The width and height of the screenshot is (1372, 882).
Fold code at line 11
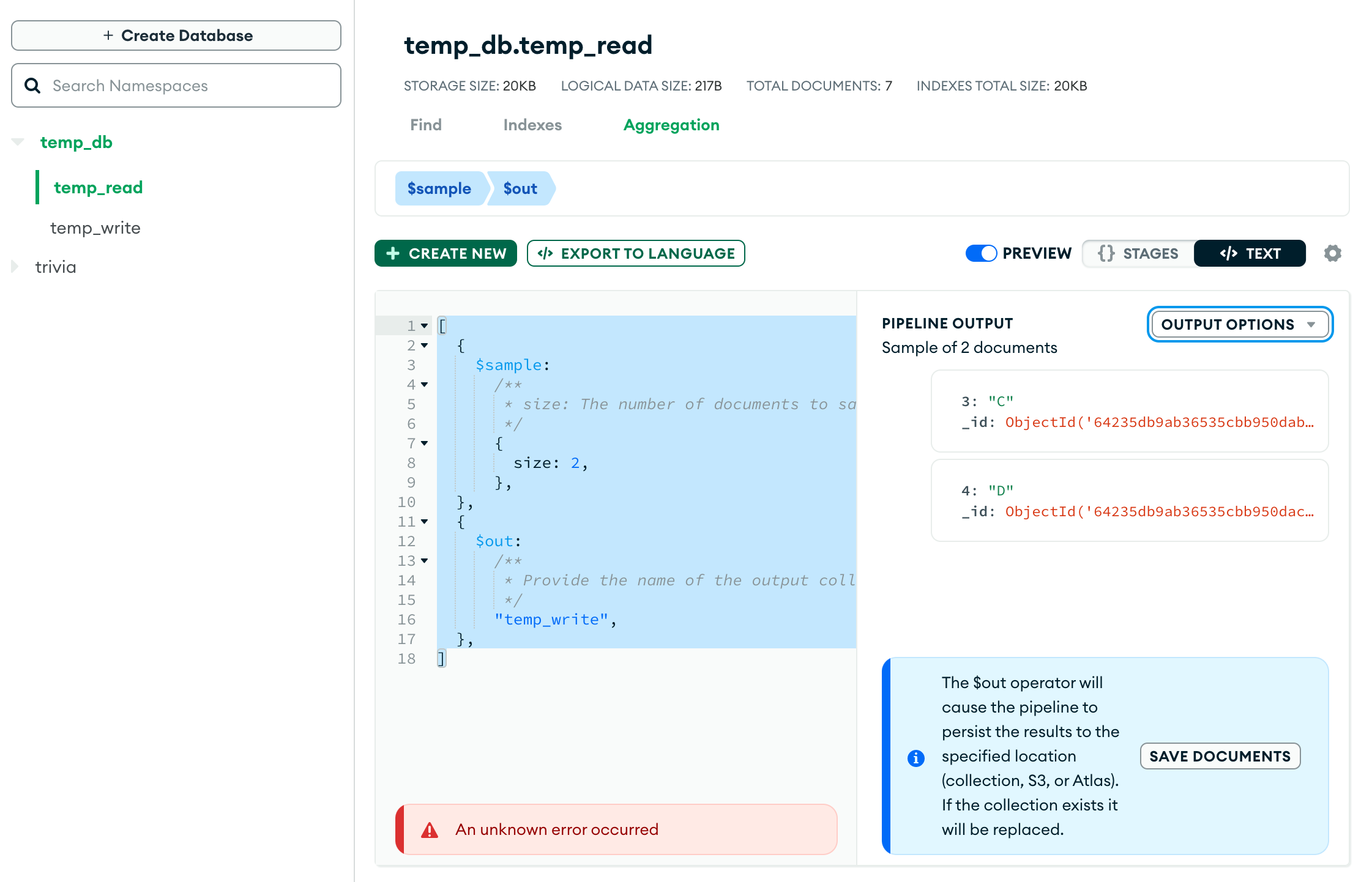click(424, 522)
